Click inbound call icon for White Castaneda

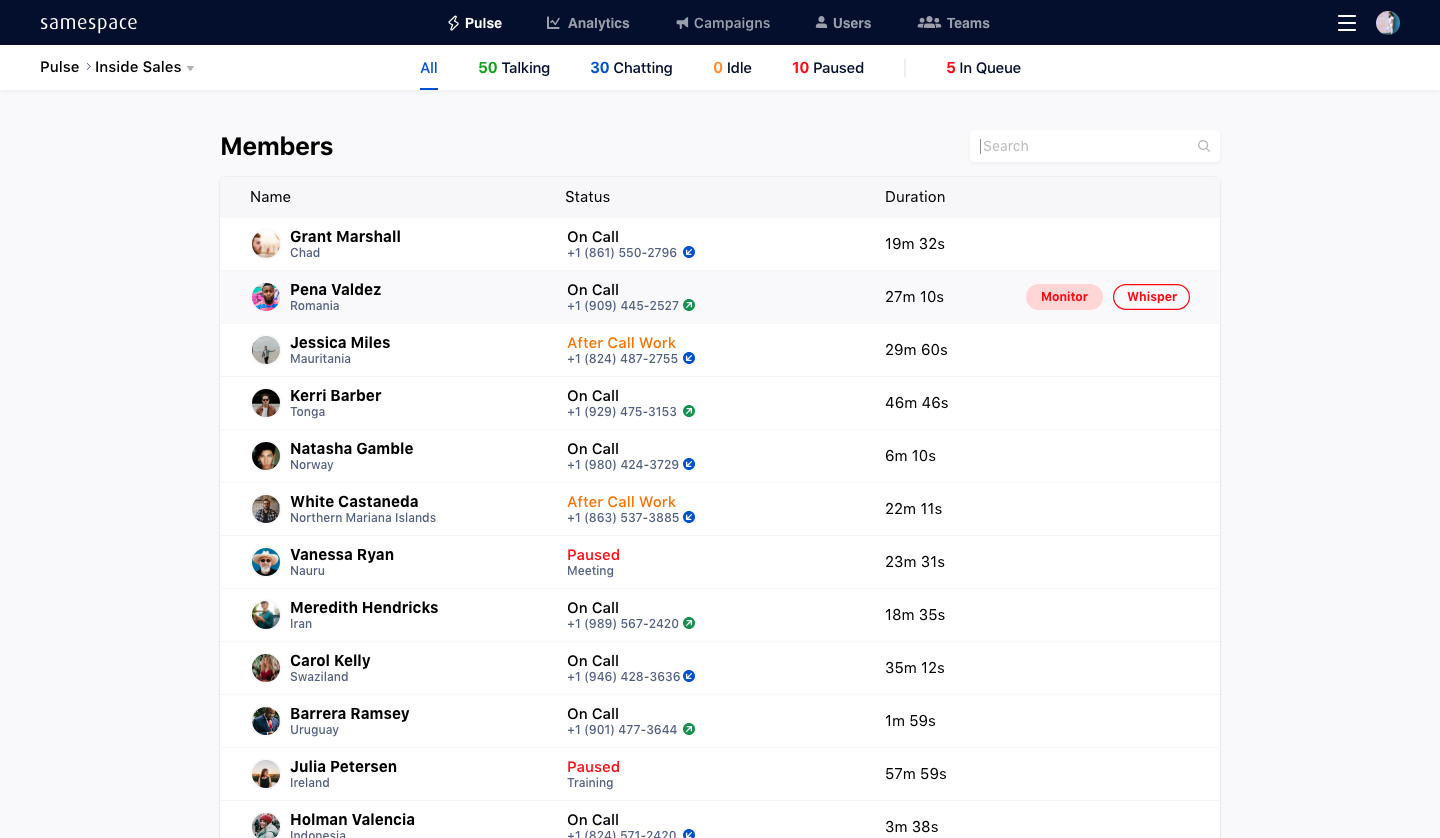[x=689, y=518]
